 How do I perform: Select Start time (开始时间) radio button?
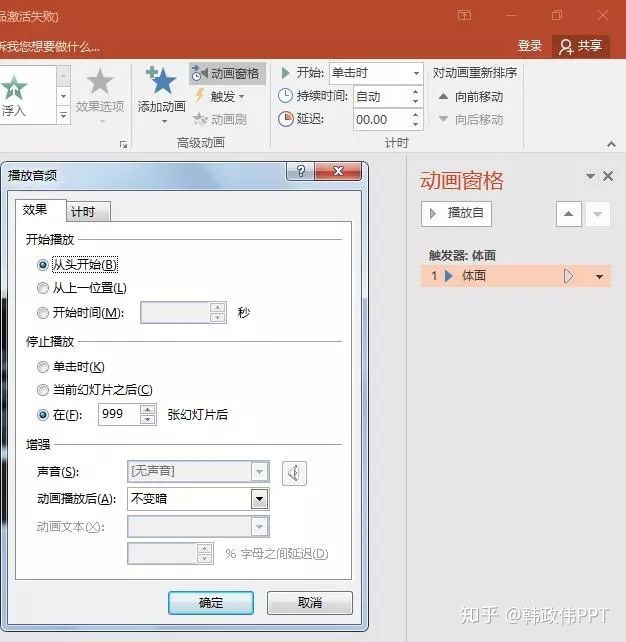pyautogui.click(x=43, y=313)
